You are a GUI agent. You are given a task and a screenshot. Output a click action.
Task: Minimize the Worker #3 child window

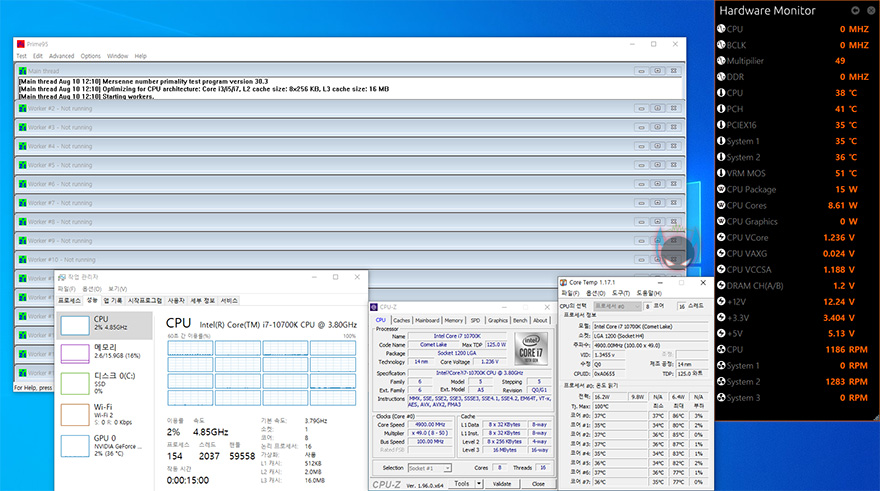(x=641, y=127)
